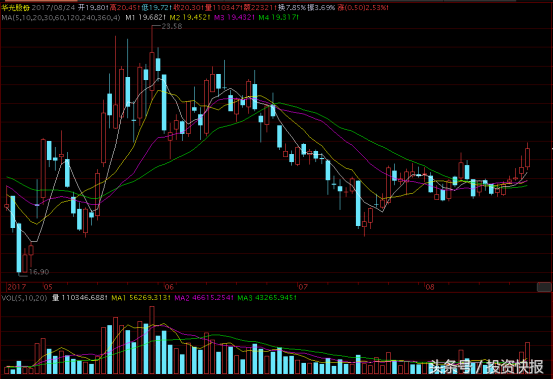The width and height of the screenshot is (553, 380).
Task: Click the green MA3 43265.945 volume value
Action: [x=267, y=298]
